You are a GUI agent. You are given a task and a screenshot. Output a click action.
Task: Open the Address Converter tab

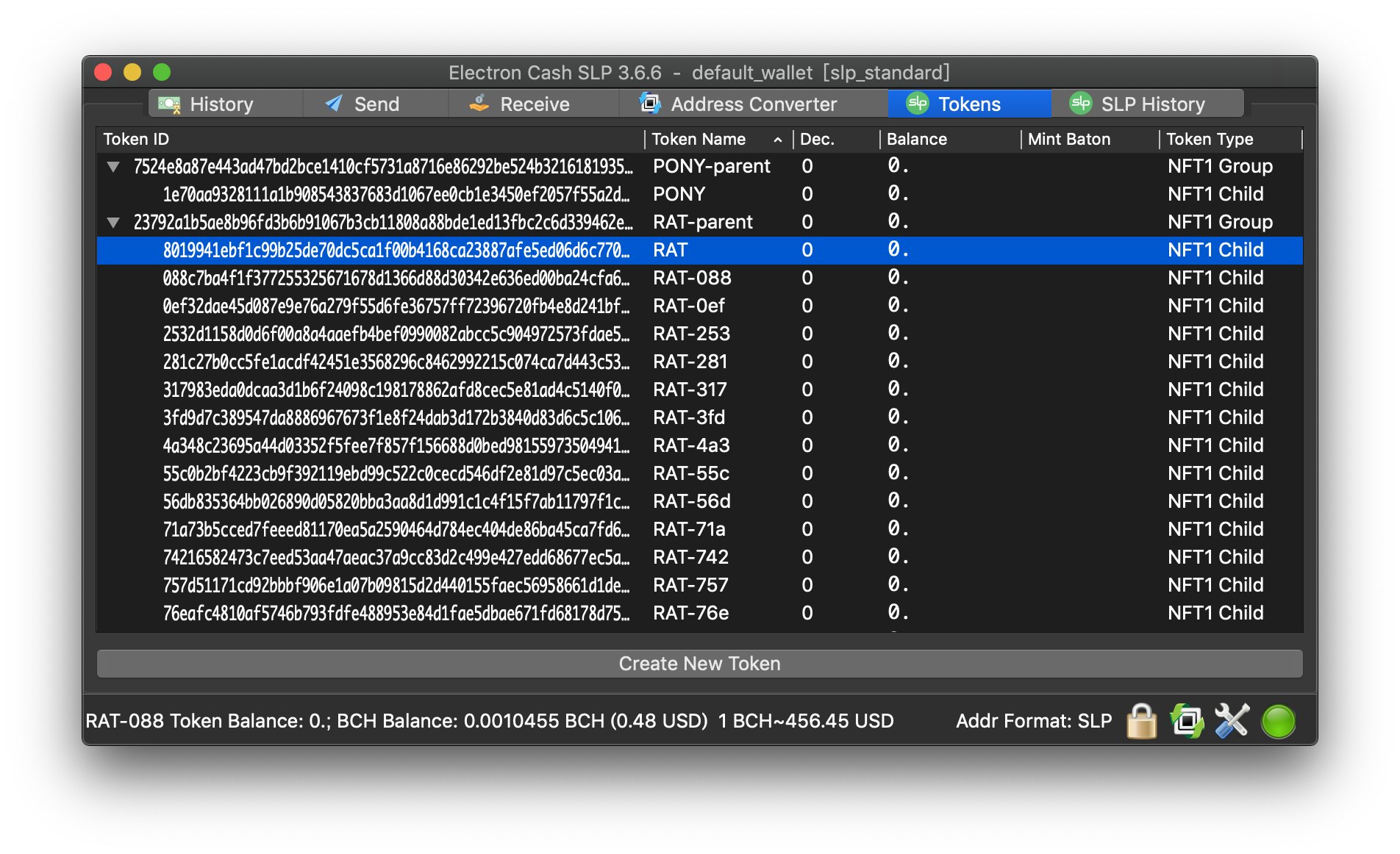[753, 104]
